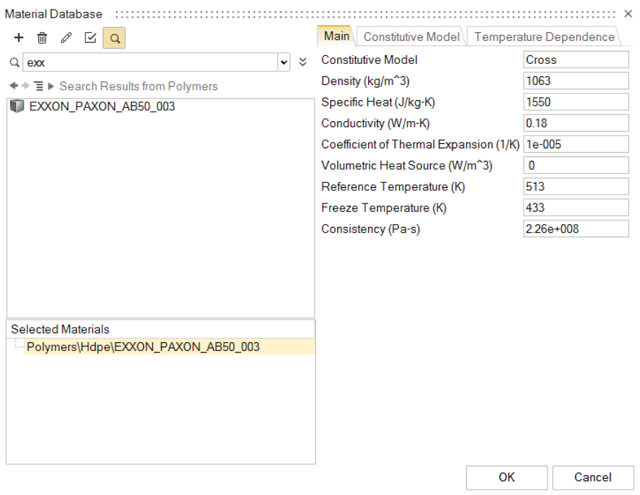The width and height of the screenshot is (640, 495).
Task: Expand advanced search double chevron
Action: (x=303, y=62)
